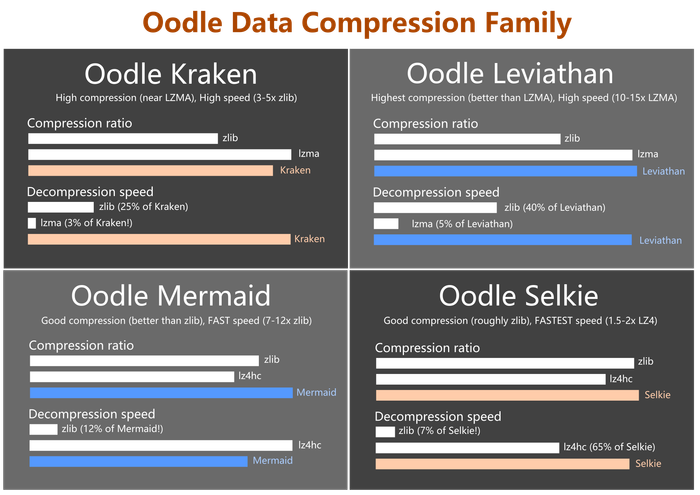This screenshot has width=700, height=495.
Task: Click the Oodle Mermaid heading
Action: click(171, 296)
